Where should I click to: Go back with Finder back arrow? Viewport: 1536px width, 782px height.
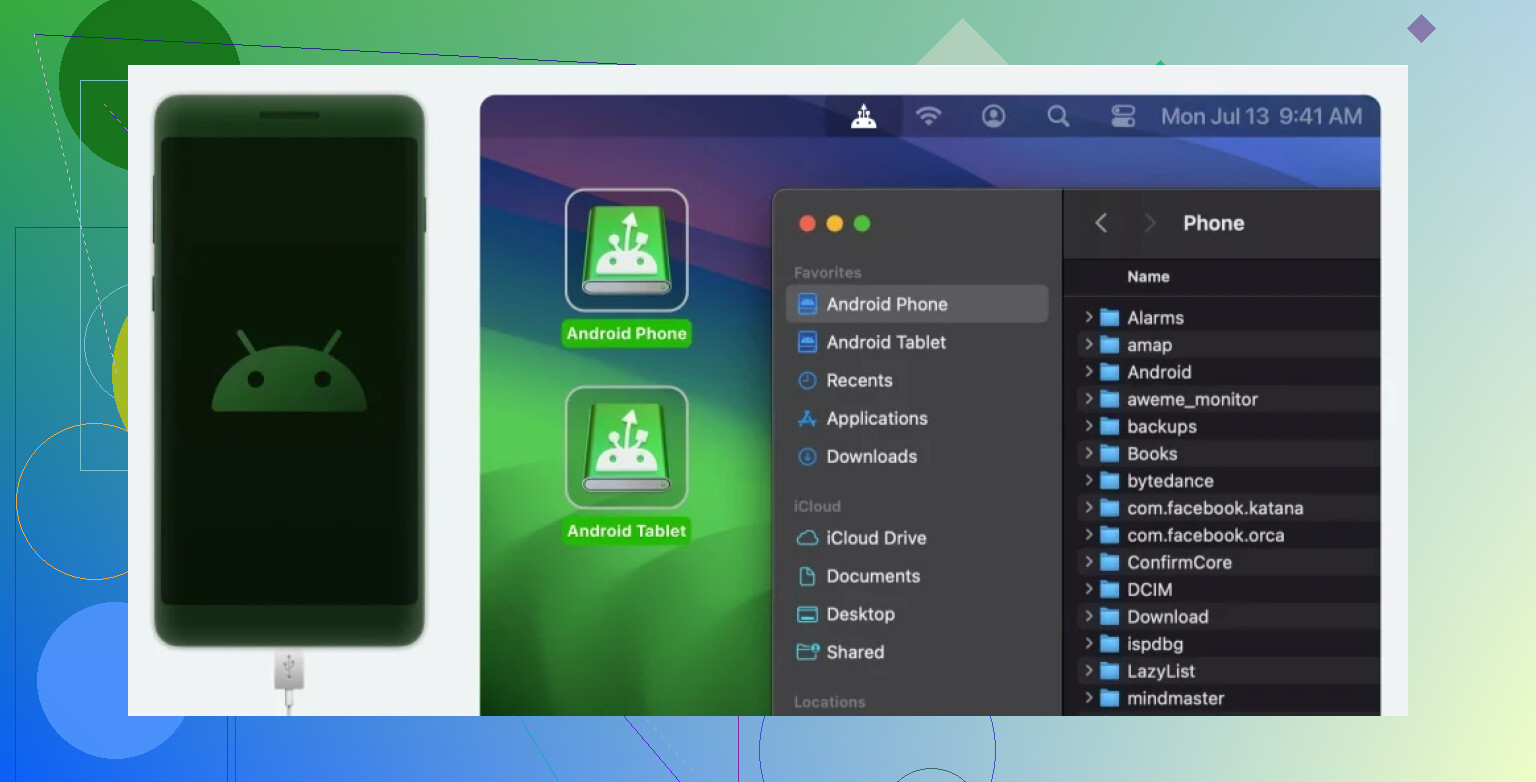tap(1101, 223)
